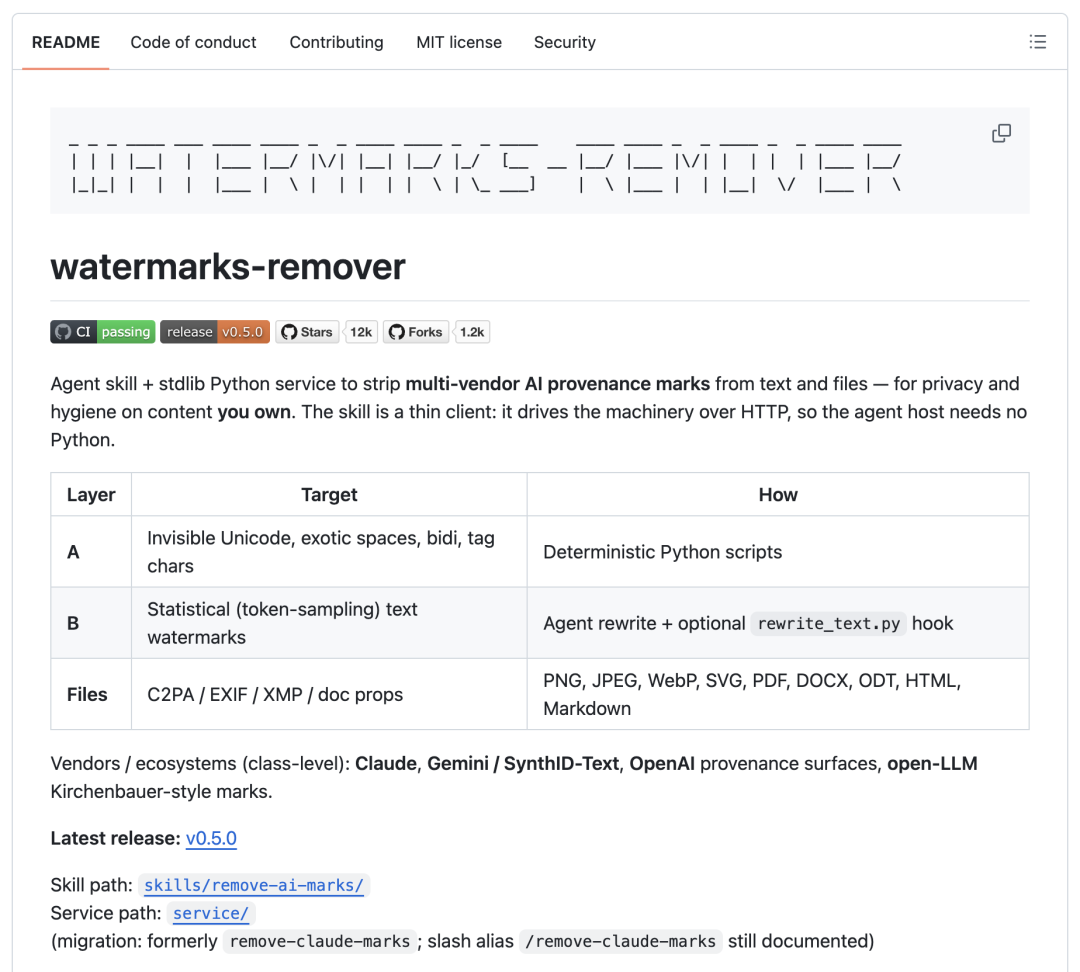The width and height of the screenshot is (1080, 972).
Task: Click 'Gemini / SynthID-Text' bold text
Action: pyautogui.click(x=523, y=764)
